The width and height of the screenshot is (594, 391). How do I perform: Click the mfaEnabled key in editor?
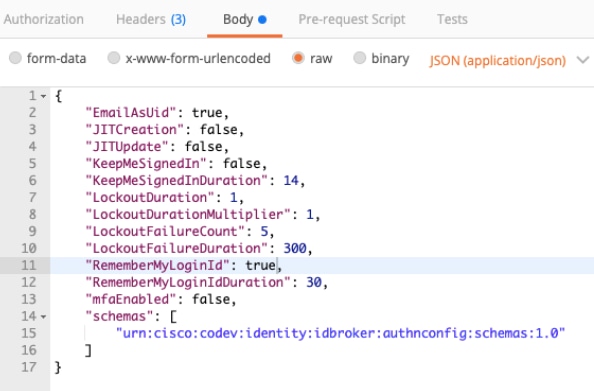(131, 299)
